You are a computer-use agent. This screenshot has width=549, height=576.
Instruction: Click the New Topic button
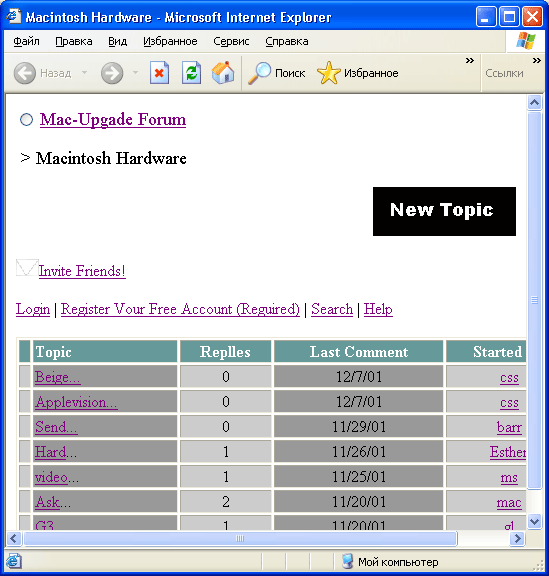tap(444, 212)
